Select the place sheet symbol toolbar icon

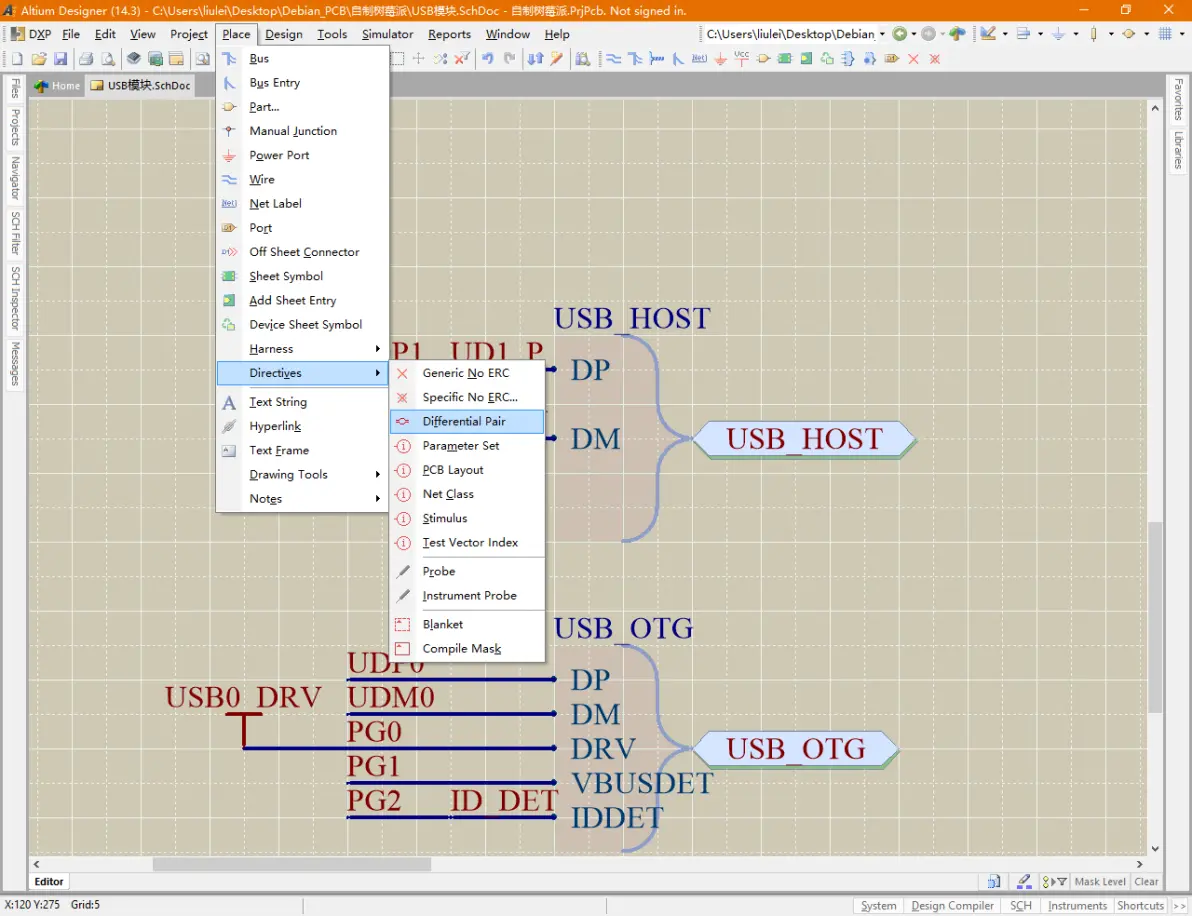pos(785,59)
